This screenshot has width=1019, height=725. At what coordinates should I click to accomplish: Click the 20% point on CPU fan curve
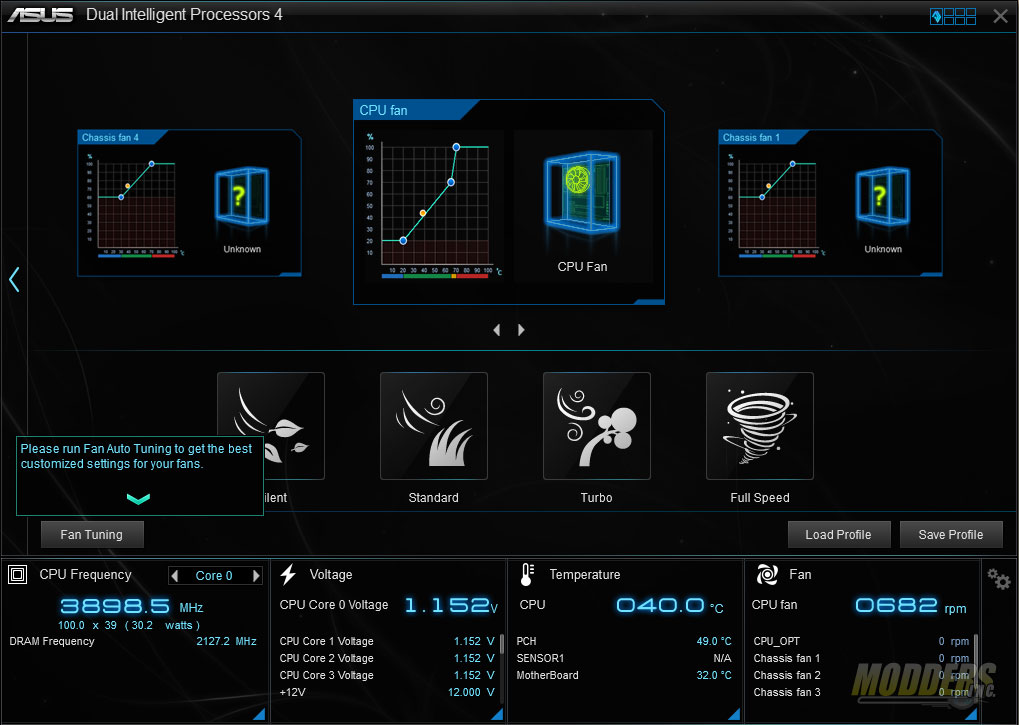[x=403, y=241]
